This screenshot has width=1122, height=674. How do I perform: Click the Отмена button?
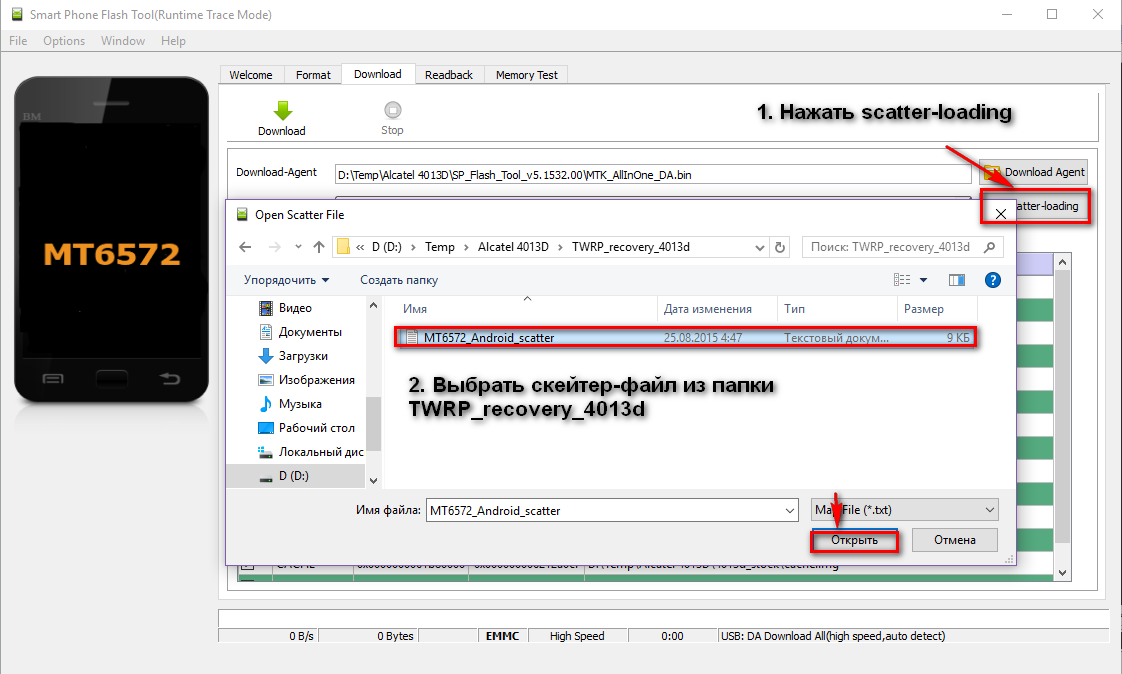pyautogui.click(x=954, y=540)
